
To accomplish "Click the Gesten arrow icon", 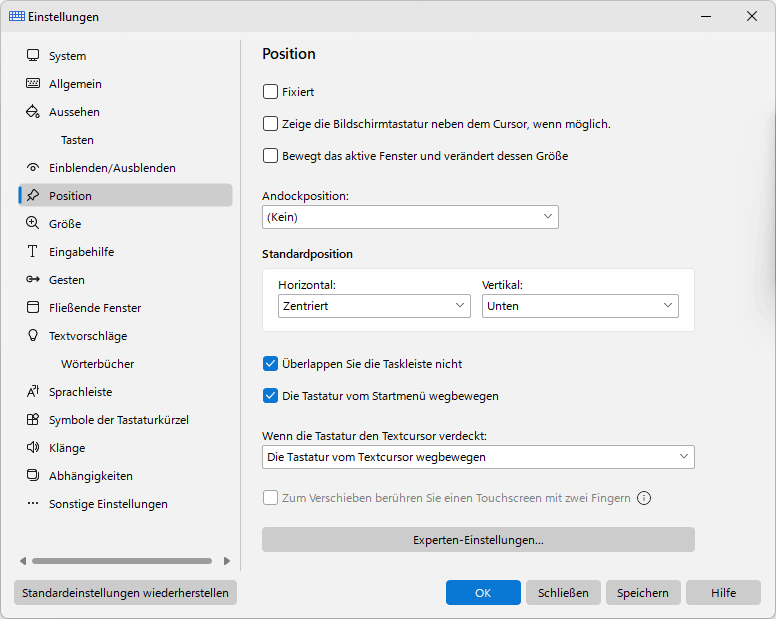I will pos(33,280).
